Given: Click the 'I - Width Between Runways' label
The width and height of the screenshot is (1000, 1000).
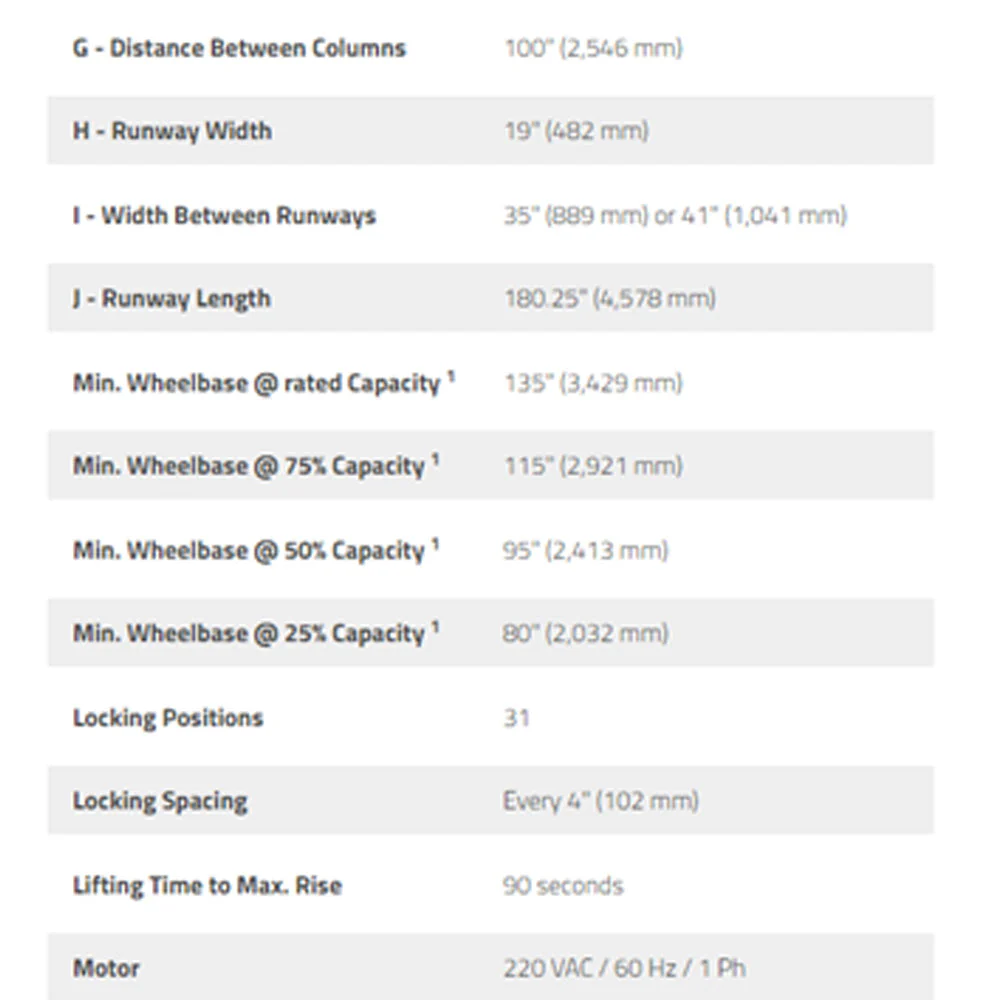Looking at the screenshot, I should [224, 216].
